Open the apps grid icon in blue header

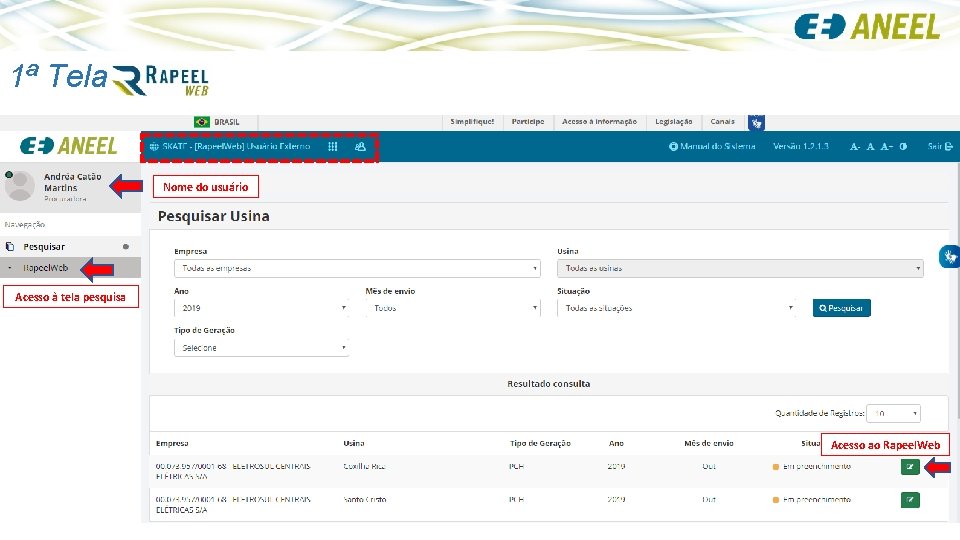click(332, 146)
